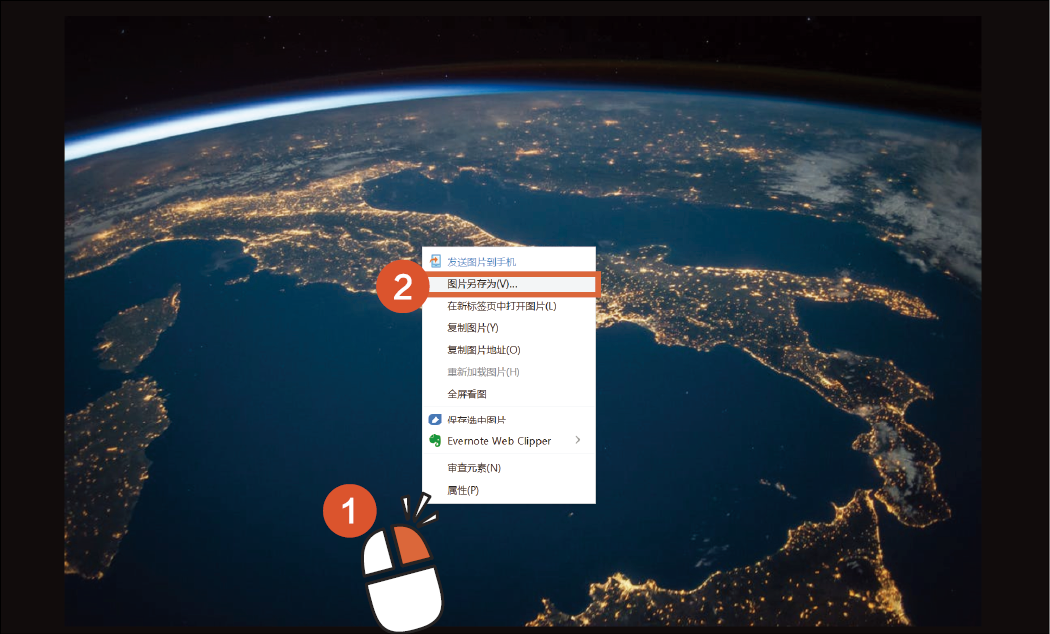Choose 复制图片地址(O) to copy the address
This screenshot has height=634, width=1050.
pyautogui.click(x=483, y=350)
